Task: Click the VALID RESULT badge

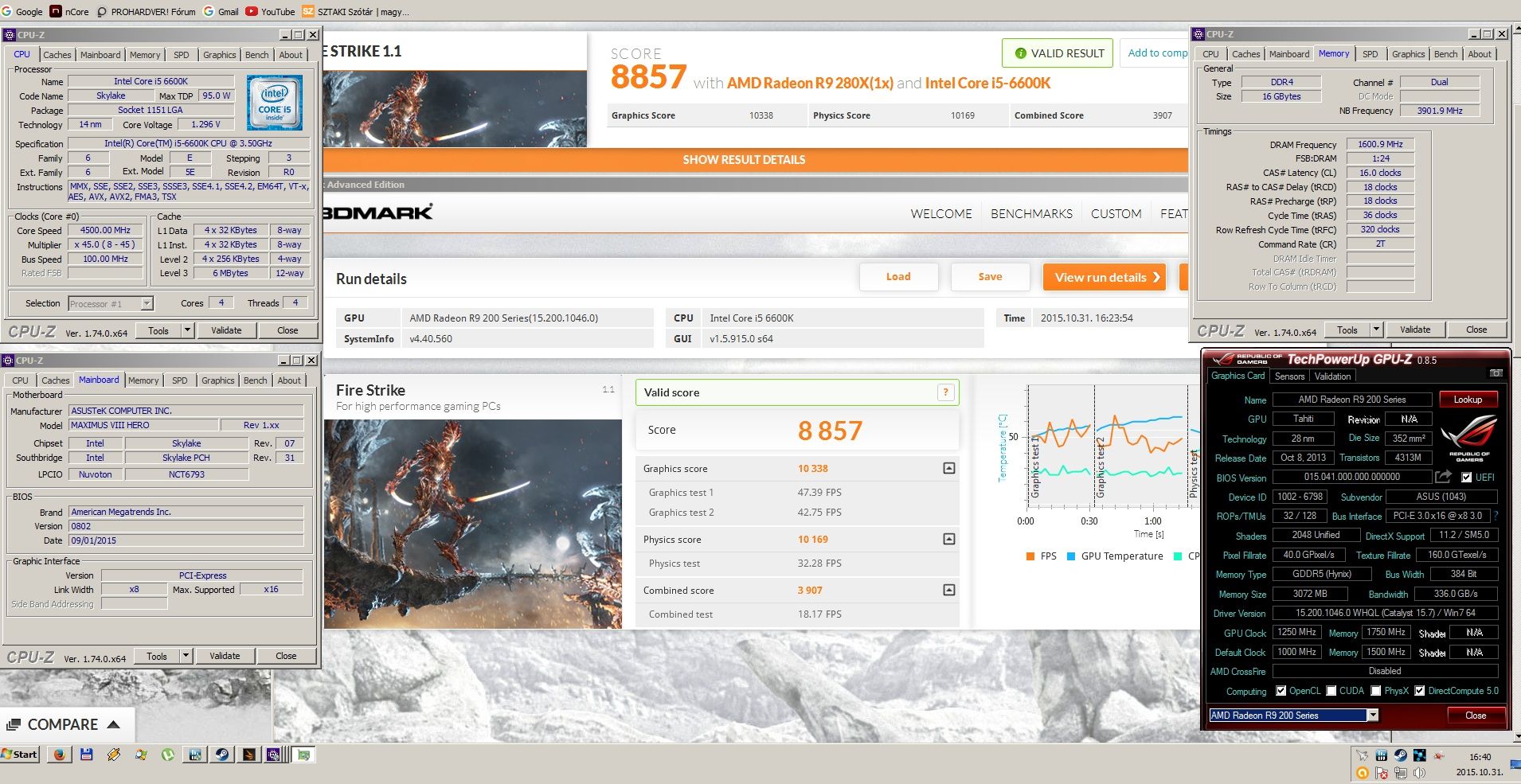Action: coord(1058,53)
